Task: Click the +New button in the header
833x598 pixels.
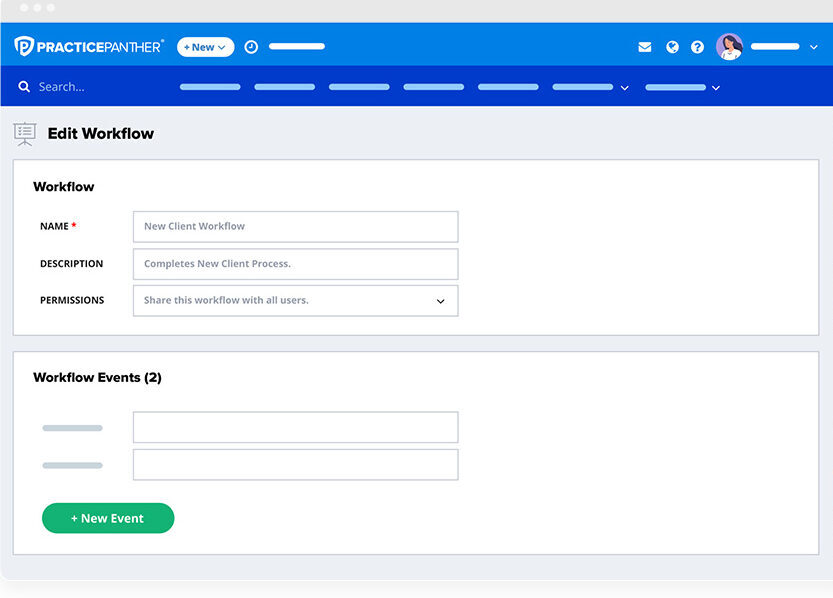Action: [205, 46]
